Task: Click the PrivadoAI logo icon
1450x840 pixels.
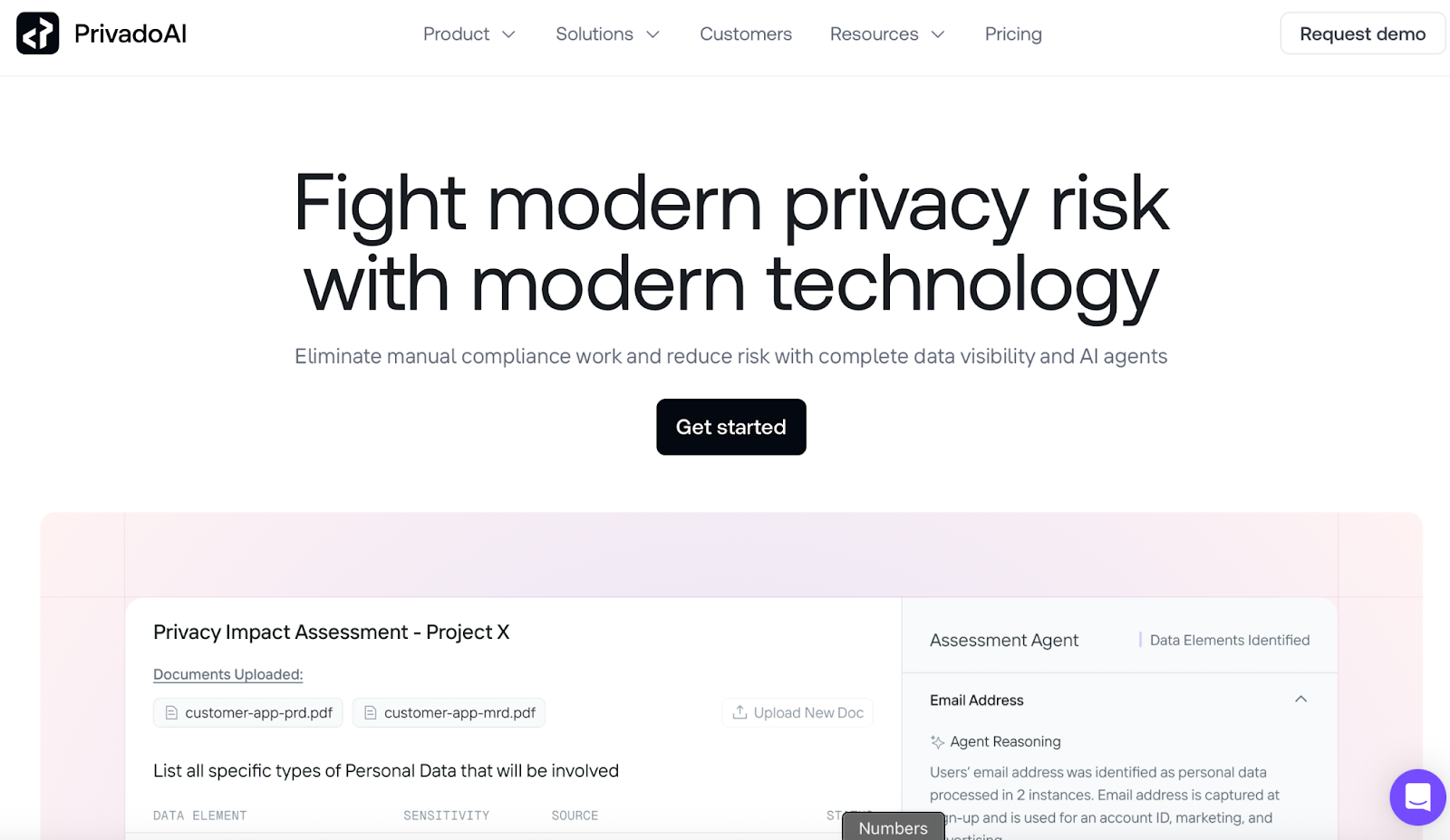Action: tap(37, 34)
